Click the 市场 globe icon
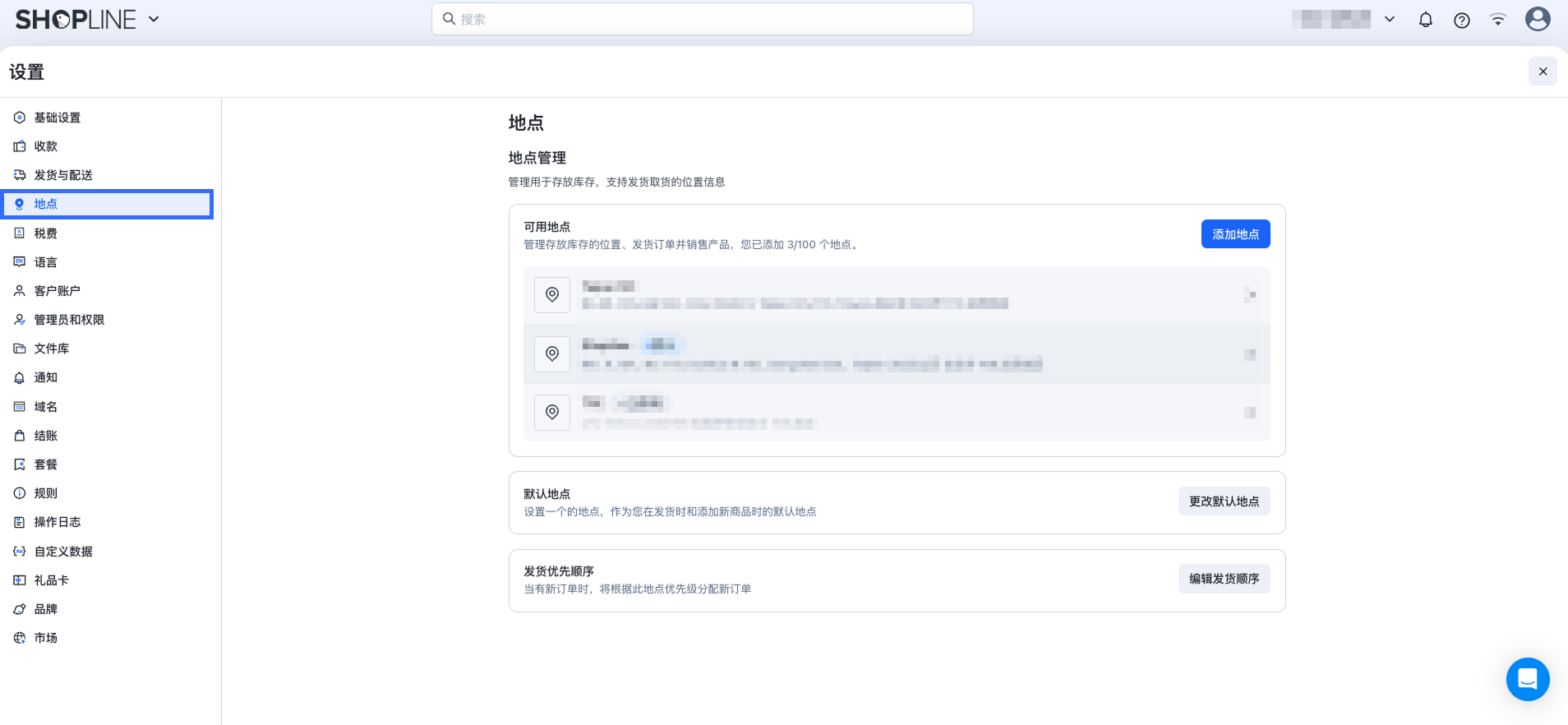The image size is (1568, 725). coord(20,638)
